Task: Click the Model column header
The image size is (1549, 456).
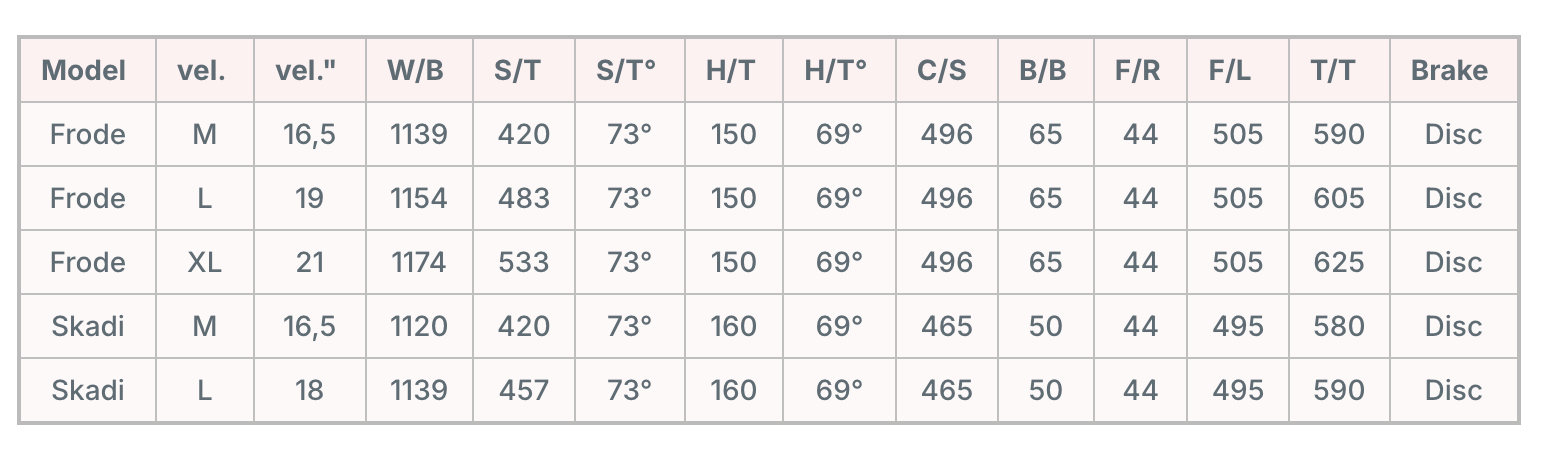Action: tap(85, 71)
